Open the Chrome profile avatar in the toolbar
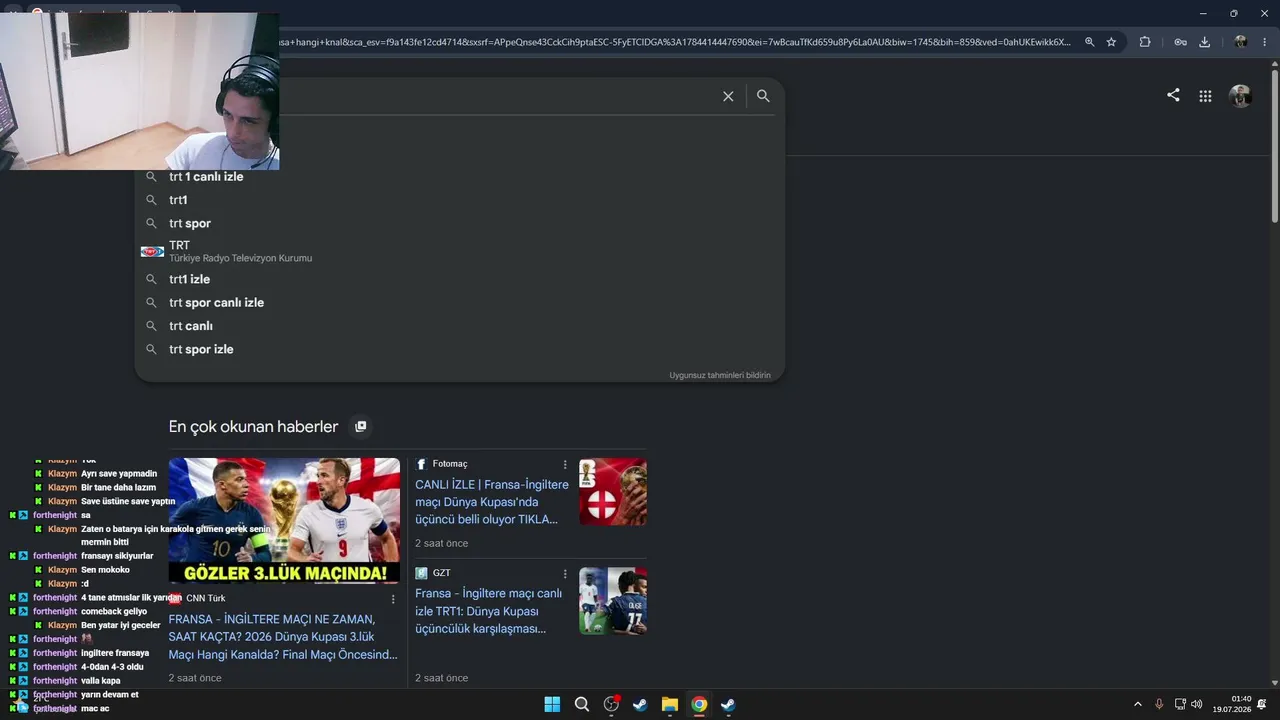Image resolution: width=1280 pixels, height=720 pixels. pos(1240,42)
